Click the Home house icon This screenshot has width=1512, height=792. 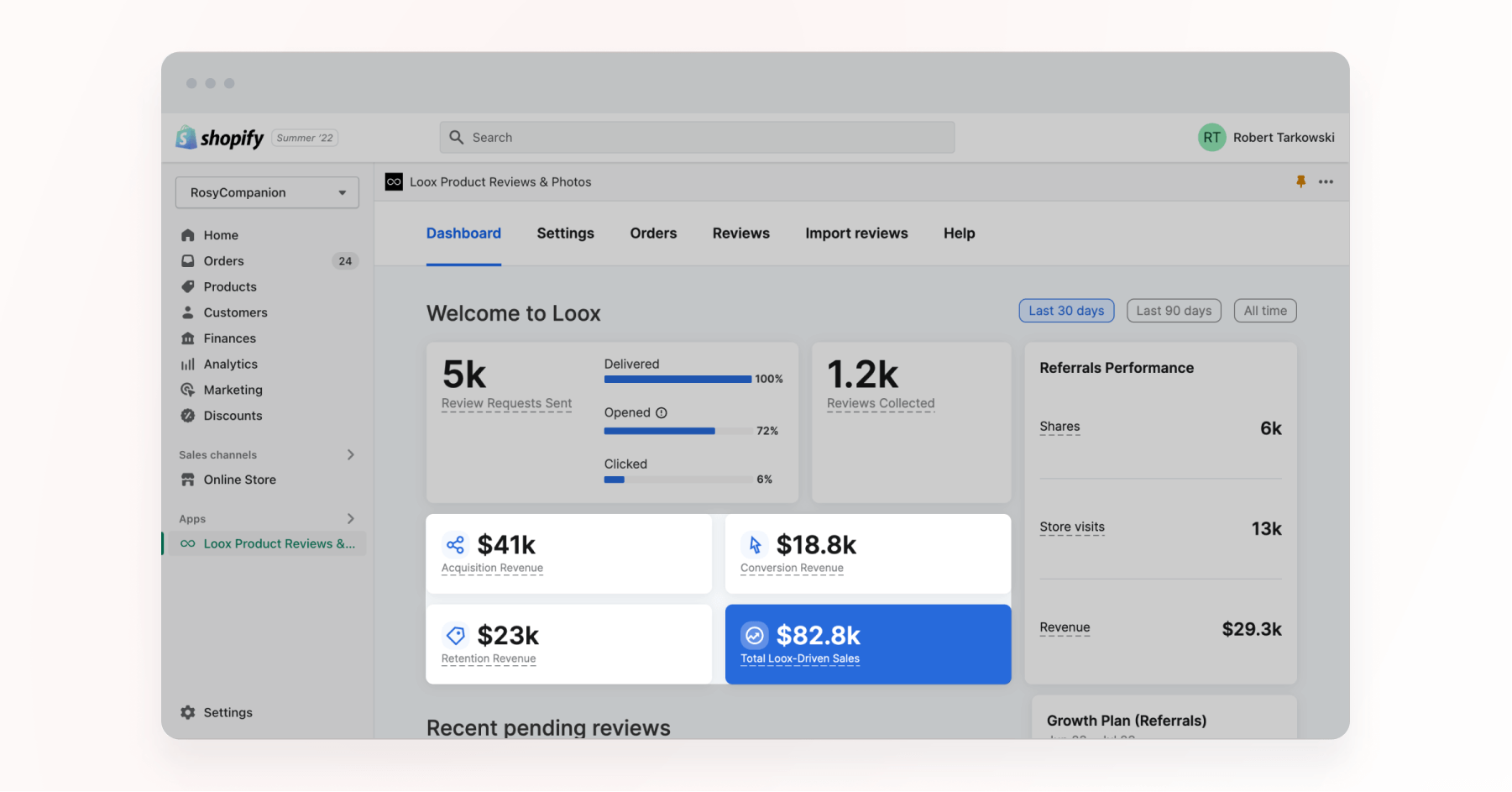[x=188, y=235]
